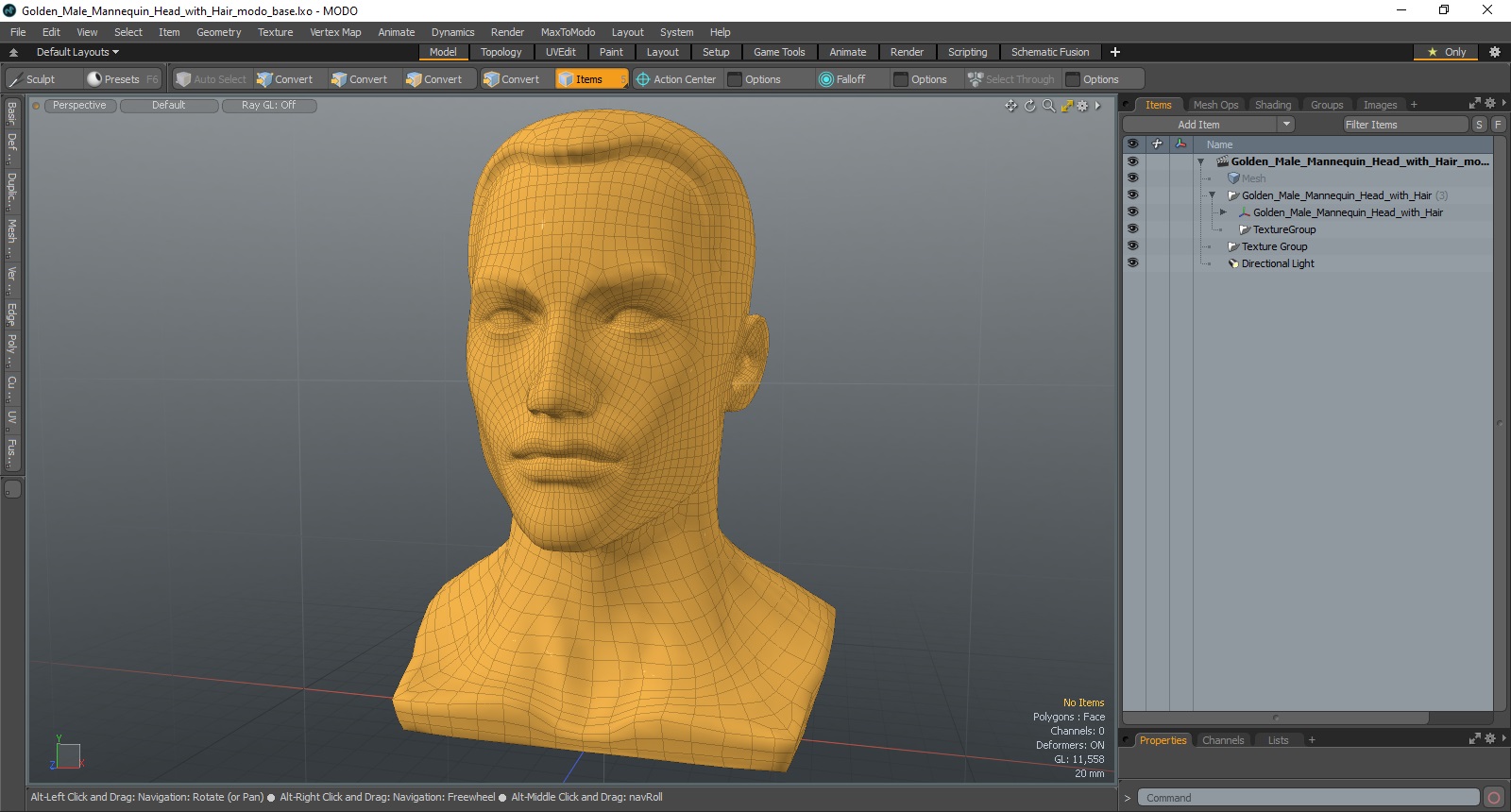Switch to the Channels tab
The width and height of the screenshot is (1511, 812).
(1222, 740)
